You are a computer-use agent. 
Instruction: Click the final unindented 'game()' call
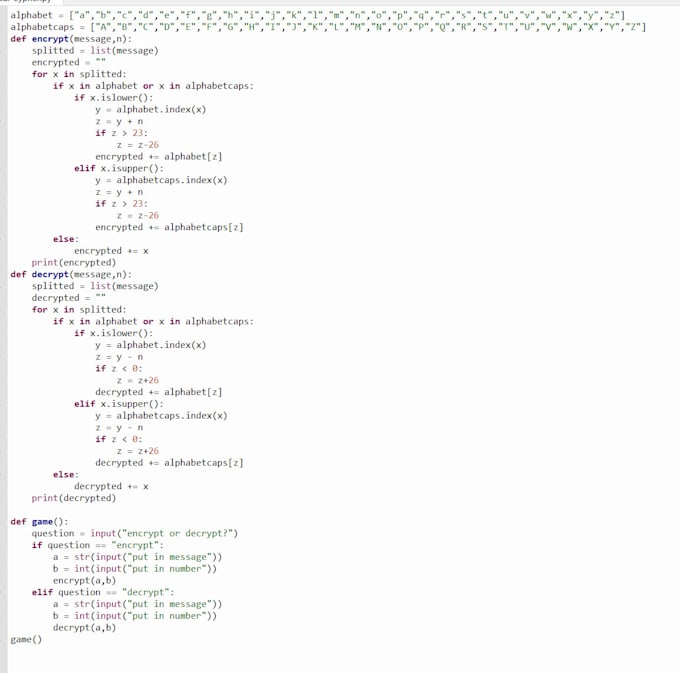[26, 640]
